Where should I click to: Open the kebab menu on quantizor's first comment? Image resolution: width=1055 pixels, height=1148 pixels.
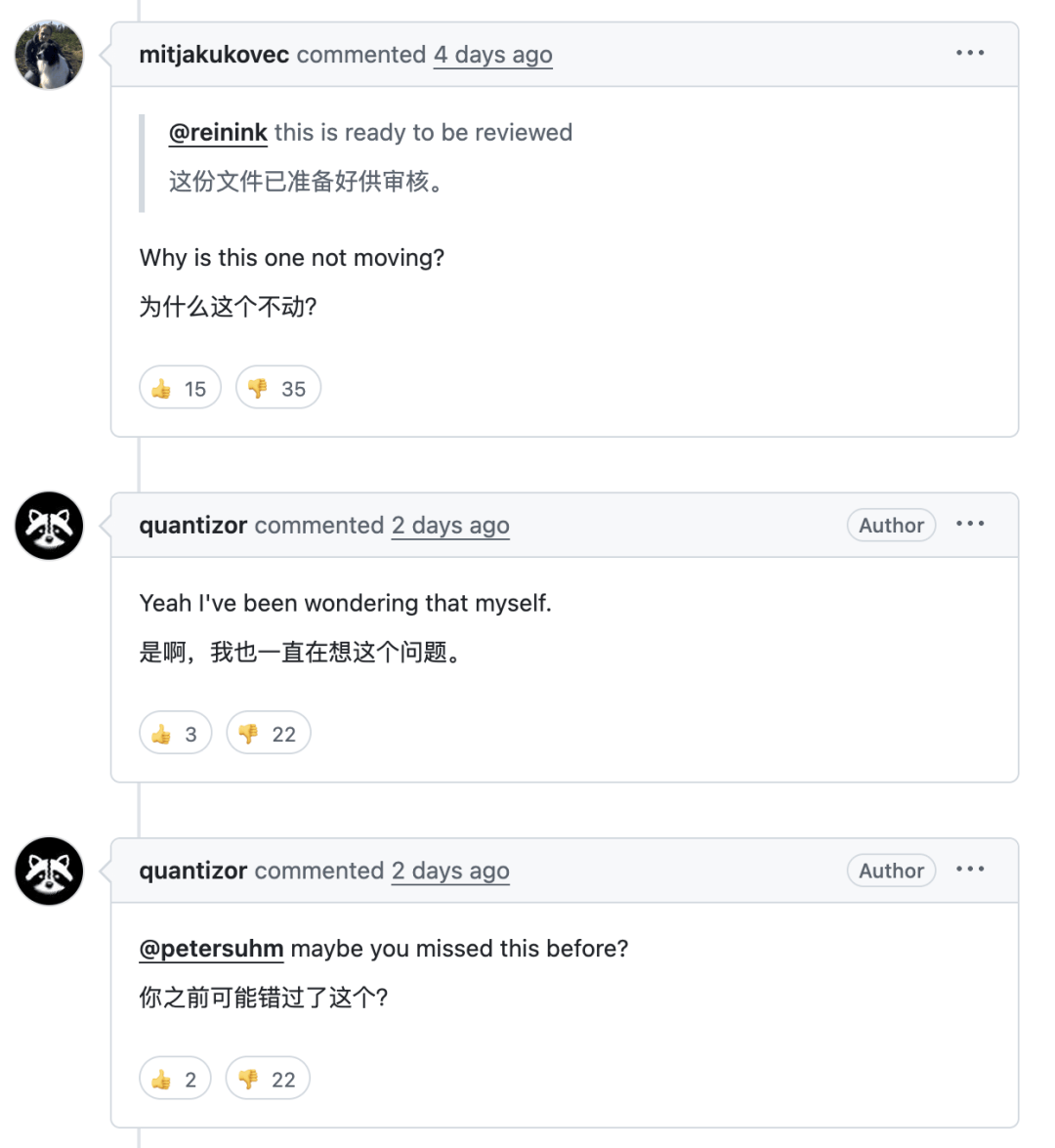click(x=970, y=525)
